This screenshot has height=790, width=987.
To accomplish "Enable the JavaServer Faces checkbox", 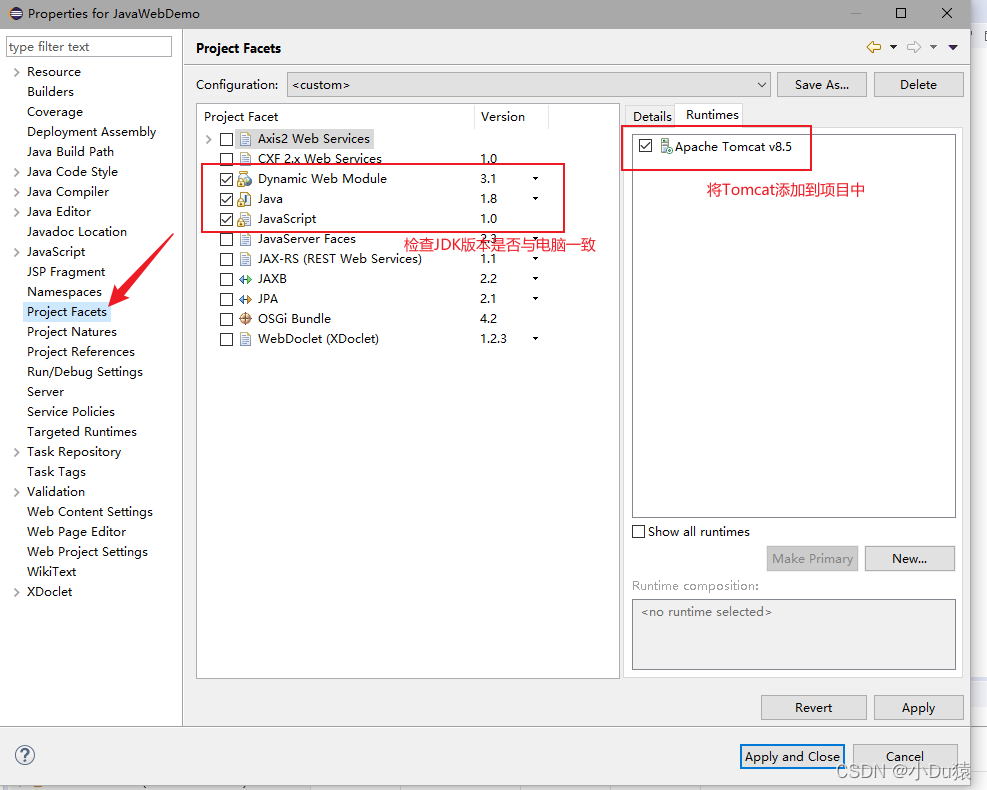I will click(227, 239).
